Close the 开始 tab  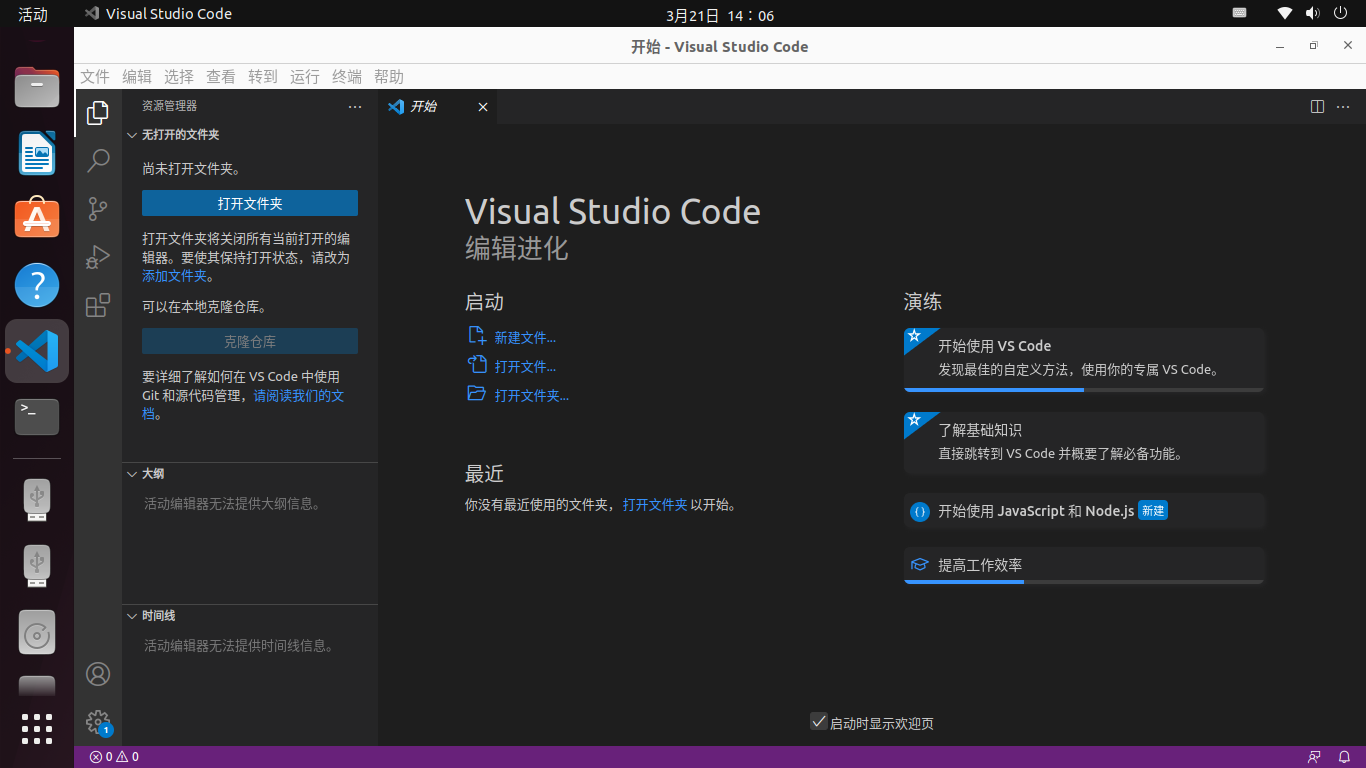pos(483,107)
